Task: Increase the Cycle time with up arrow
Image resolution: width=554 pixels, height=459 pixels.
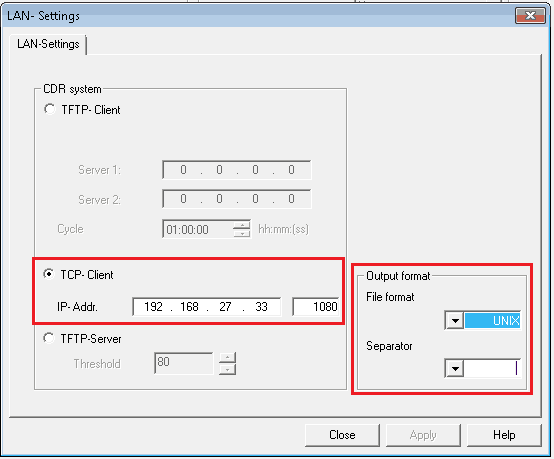Action: pyautogui.click(x=242, y=225)
